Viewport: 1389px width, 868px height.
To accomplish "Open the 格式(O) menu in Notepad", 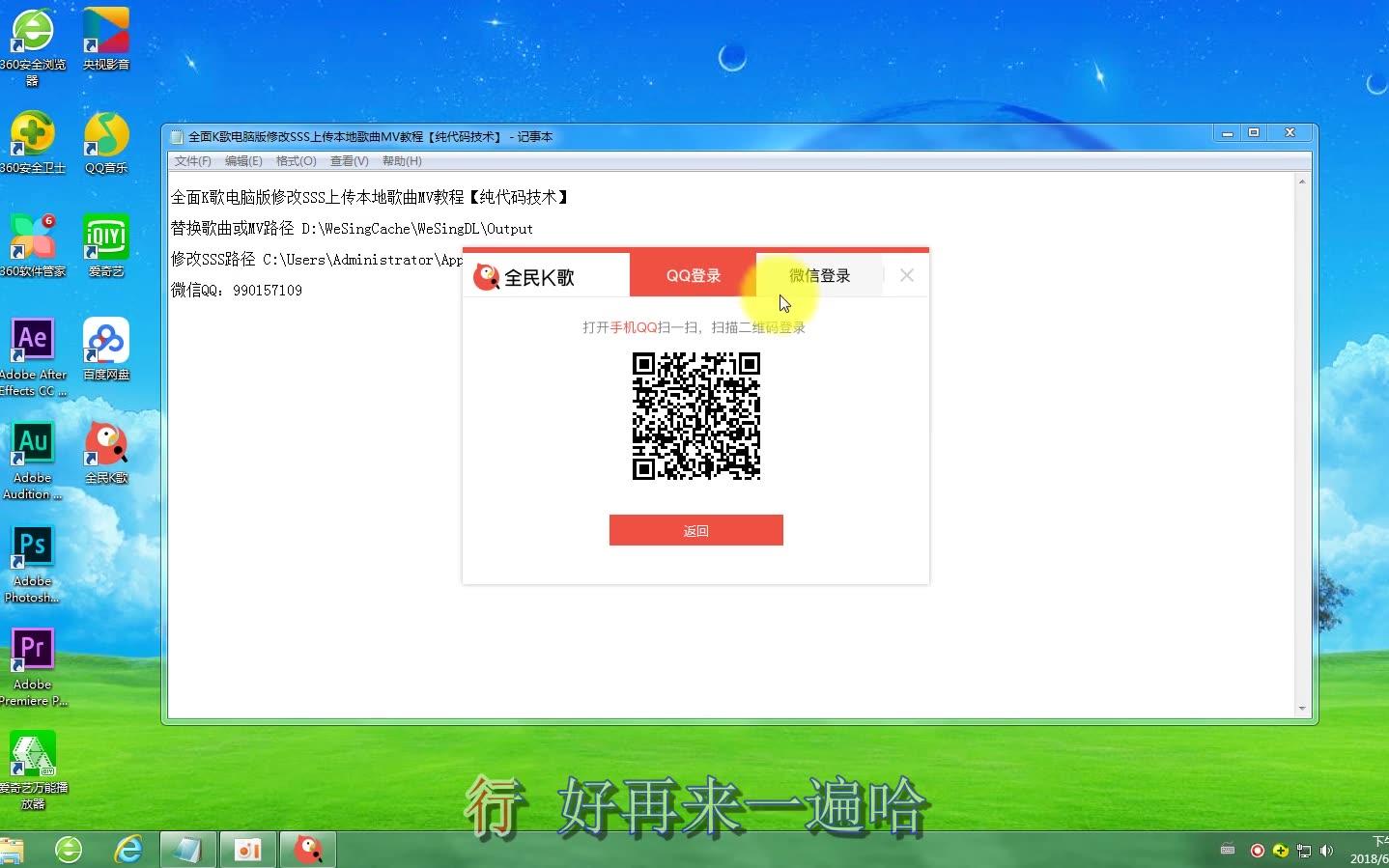I will tap(296, 161).
